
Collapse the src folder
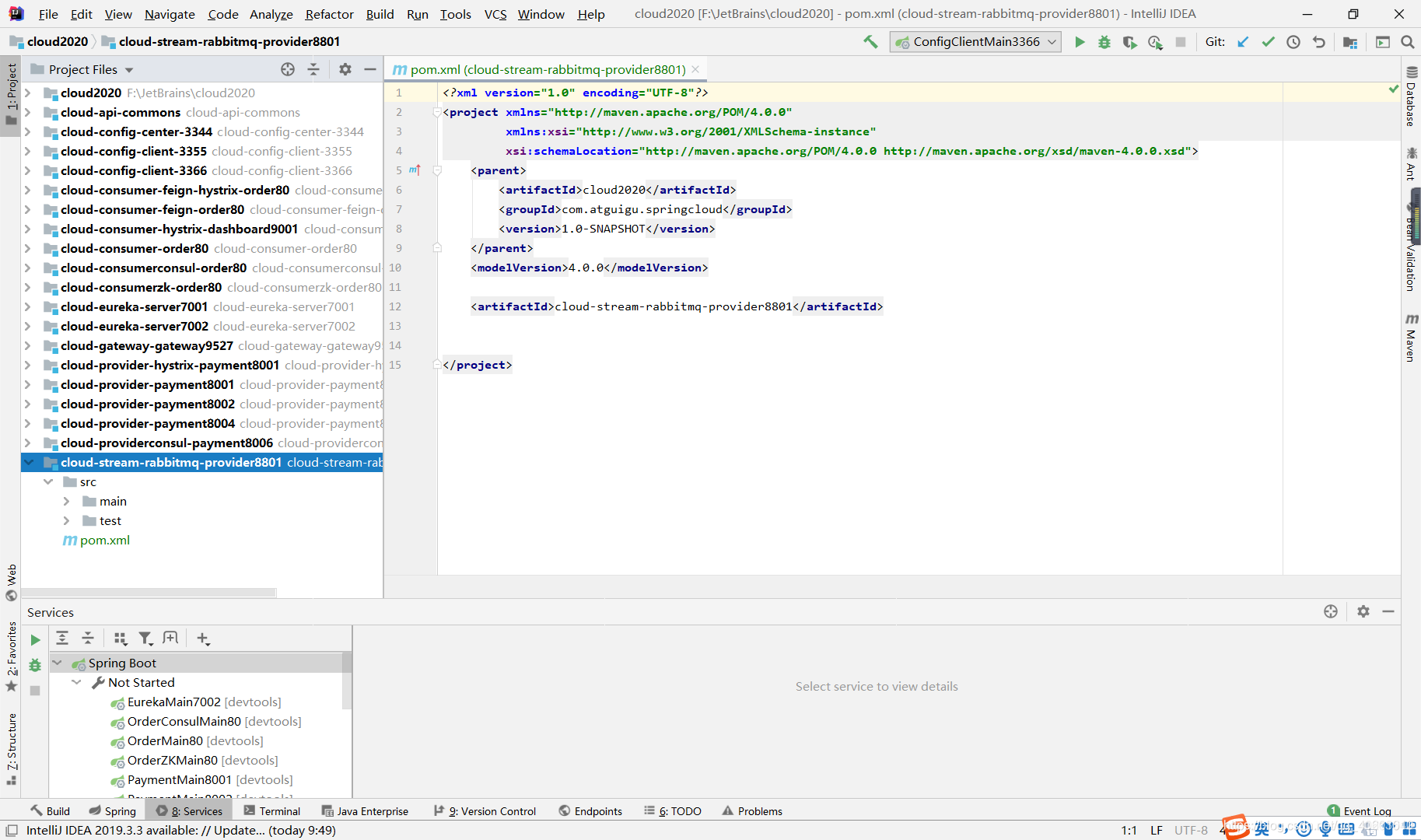(x=48, y=481)
